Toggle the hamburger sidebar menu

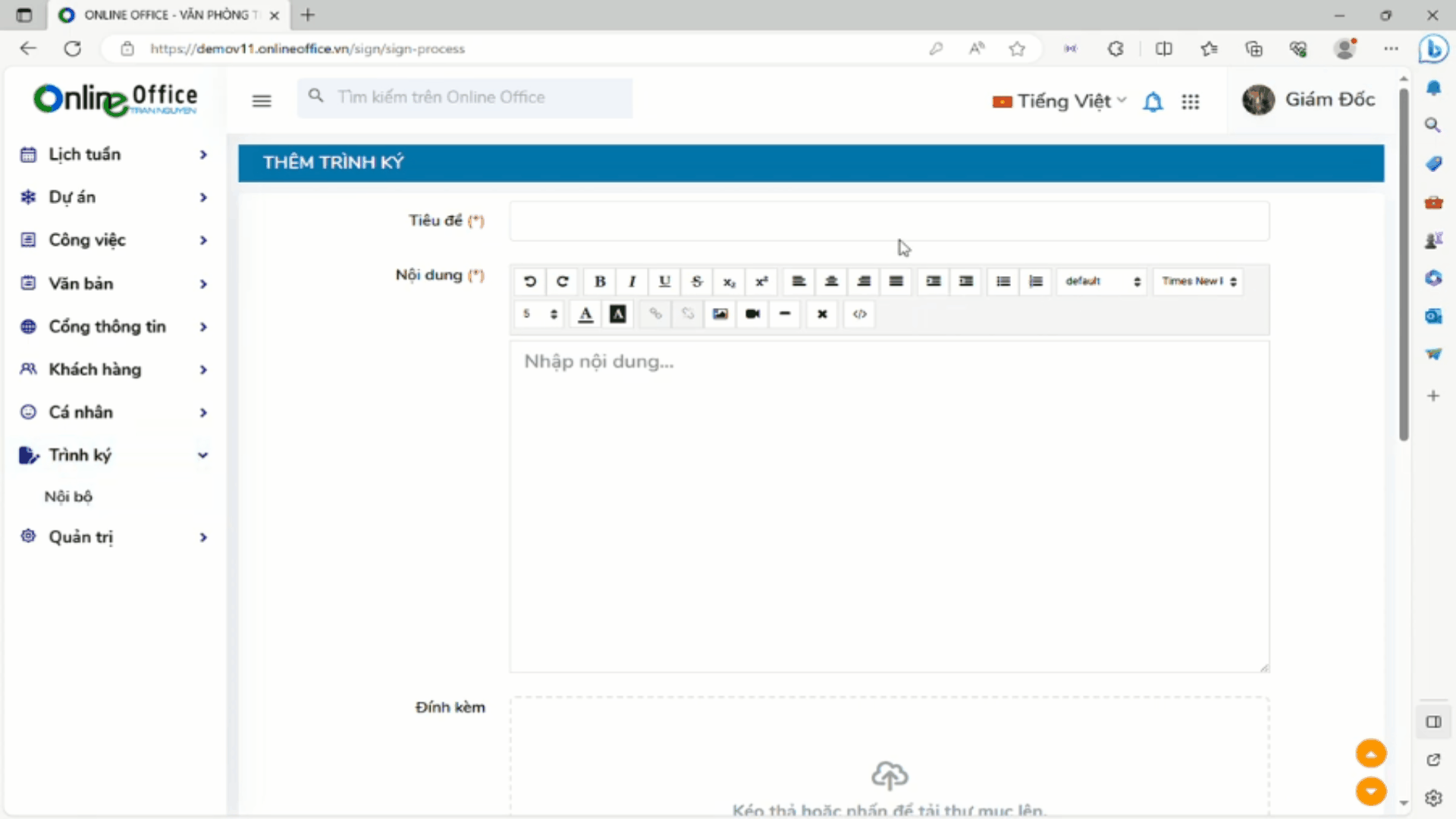(x=262, y=101)
